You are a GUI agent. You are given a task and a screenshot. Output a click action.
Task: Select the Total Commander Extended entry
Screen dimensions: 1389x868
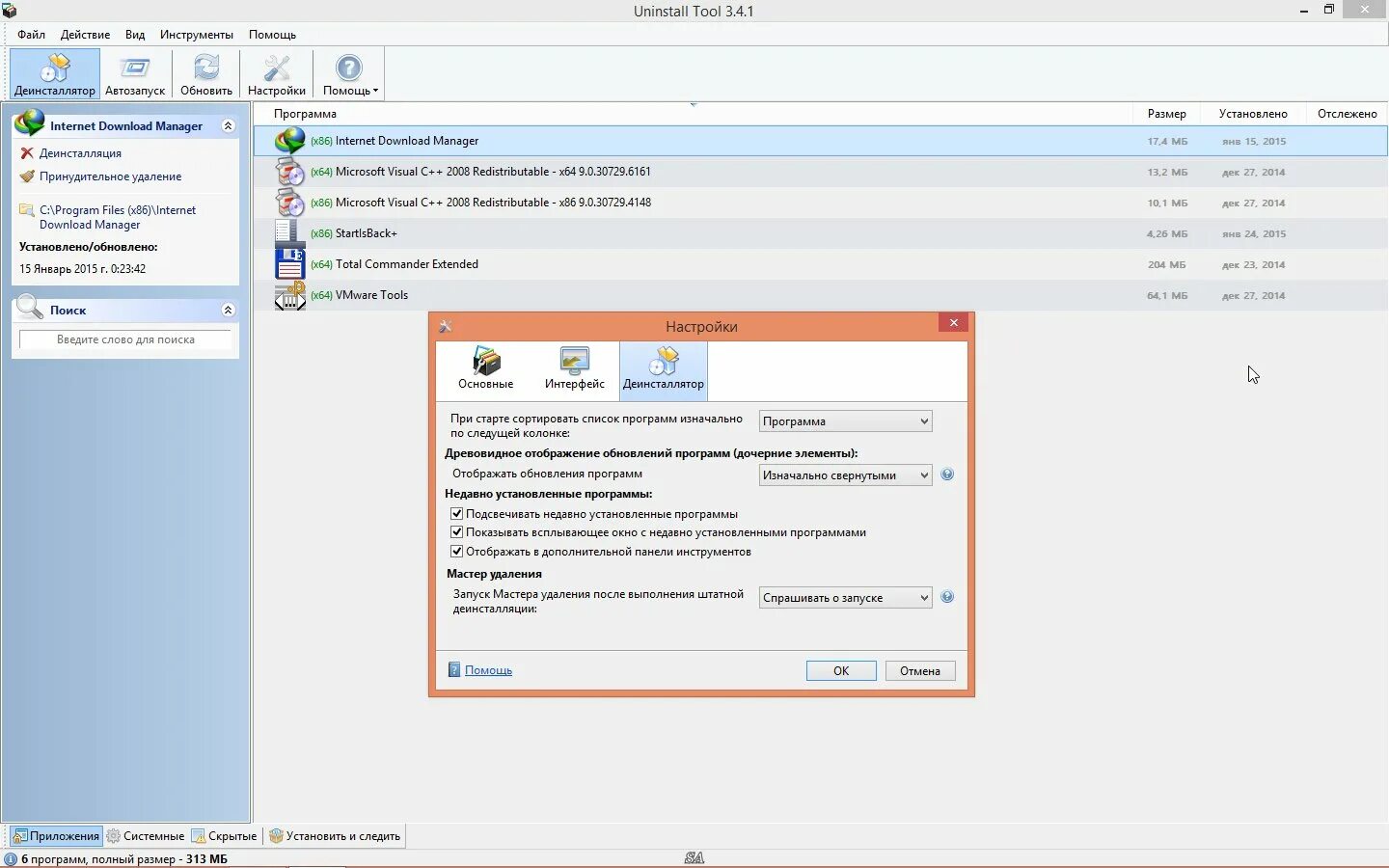821,264
